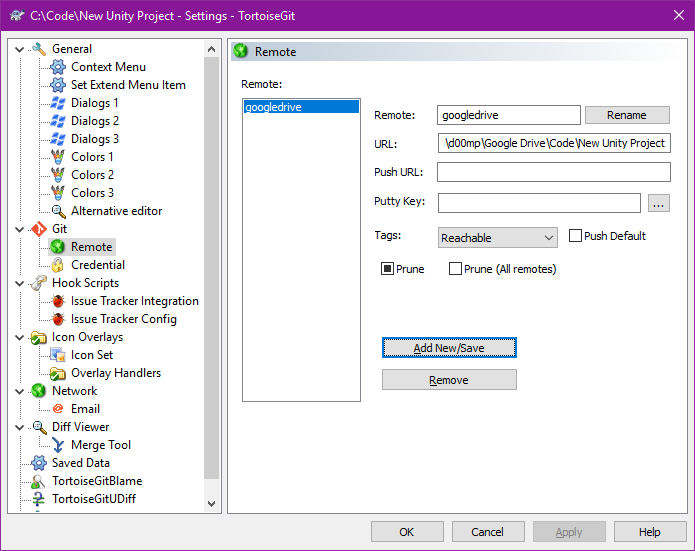Confirm settings with OK button

coord(407,531)
